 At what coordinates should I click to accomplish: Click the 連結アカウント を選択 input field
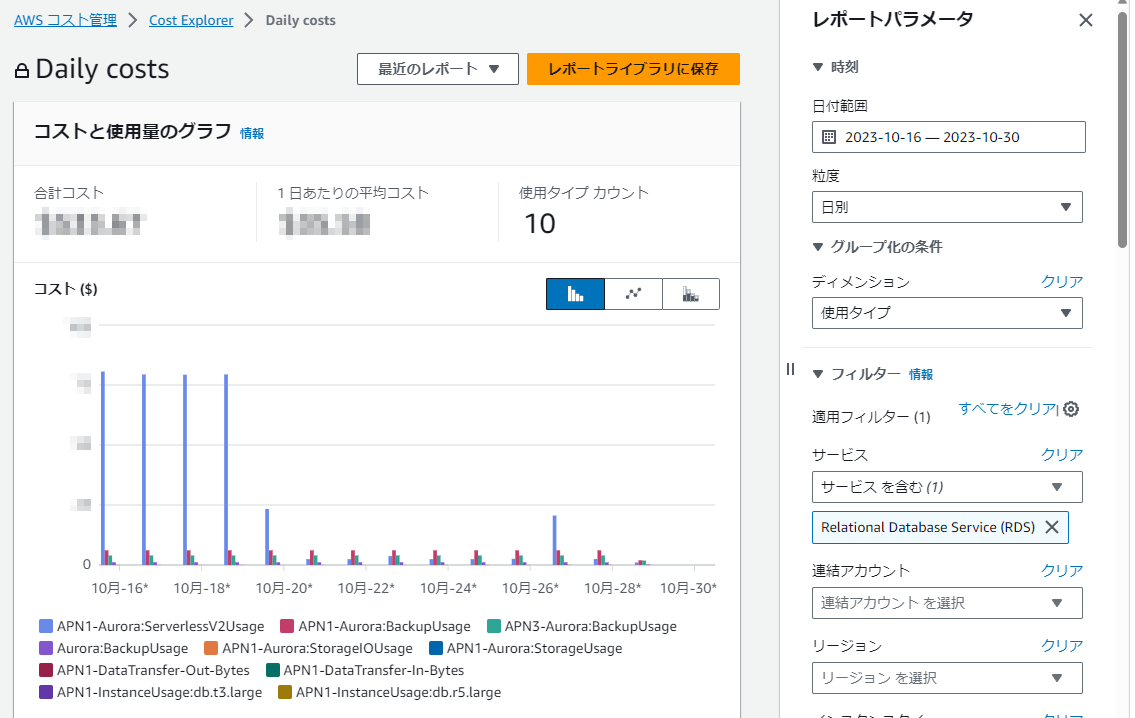coord(946,603)
